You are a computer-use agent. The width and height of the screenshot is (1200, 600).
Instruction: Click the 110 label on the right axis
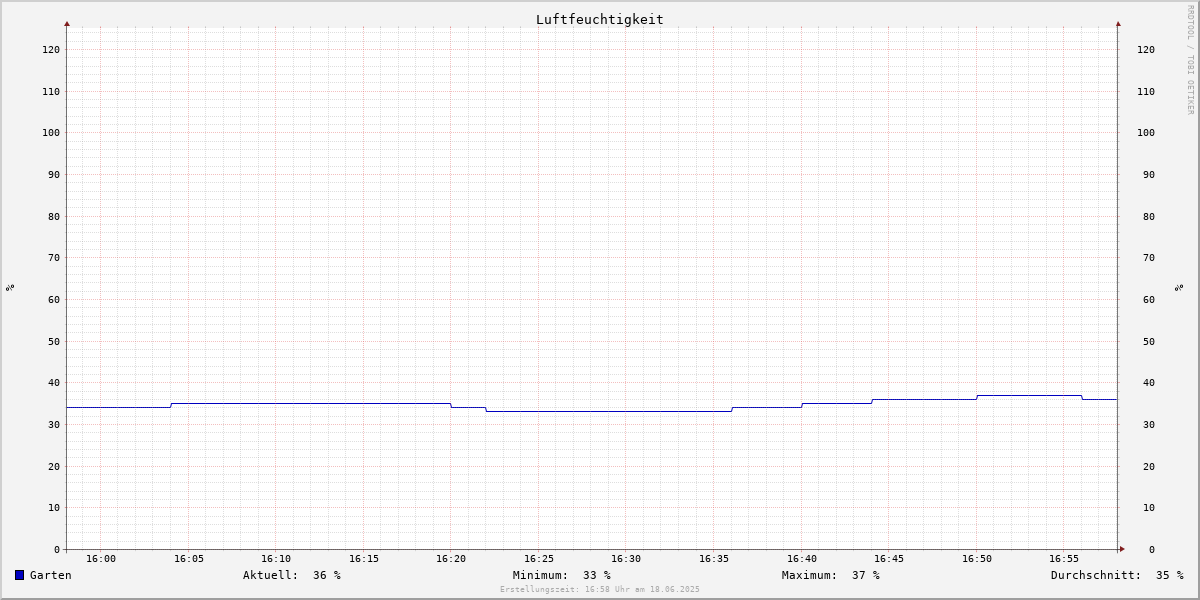[x=1146, y=91]
